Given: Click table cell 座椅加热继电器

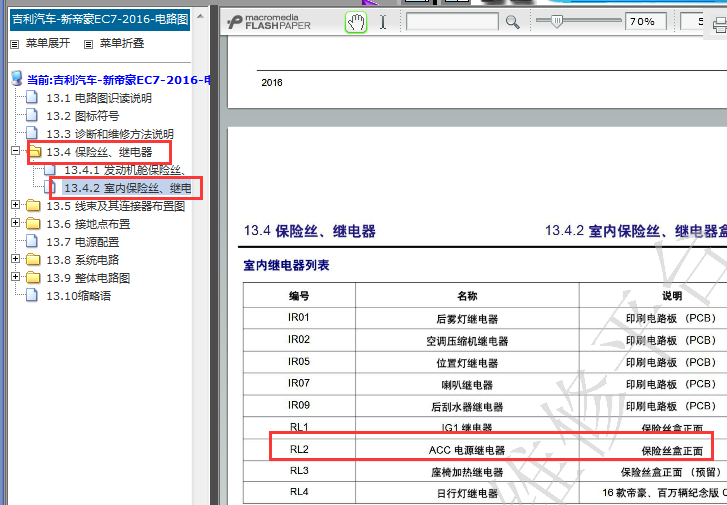Looking at the screenshot, I should coord(467,472).
